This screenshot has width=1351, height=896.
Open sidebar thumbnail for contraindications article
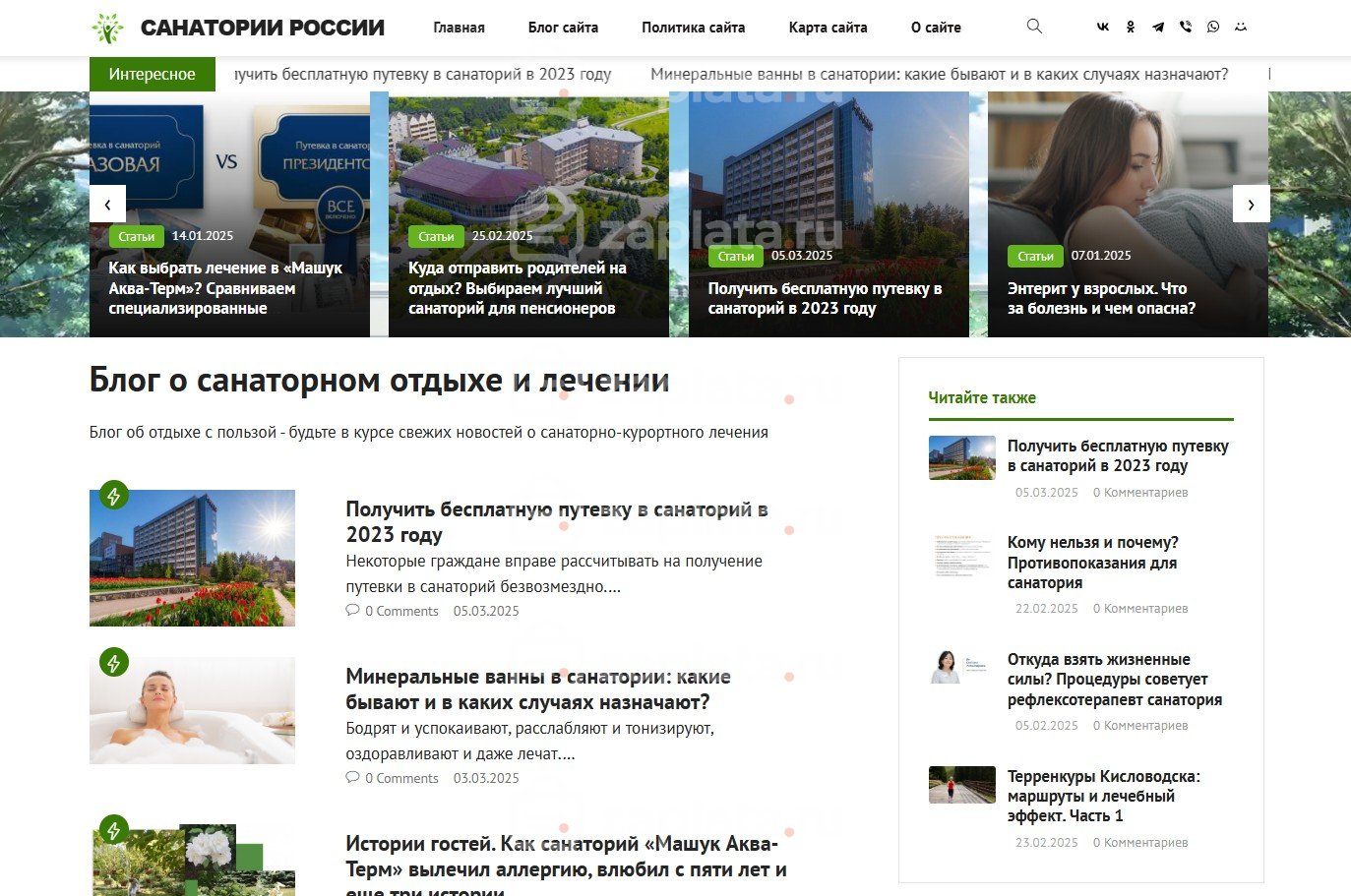962,557
